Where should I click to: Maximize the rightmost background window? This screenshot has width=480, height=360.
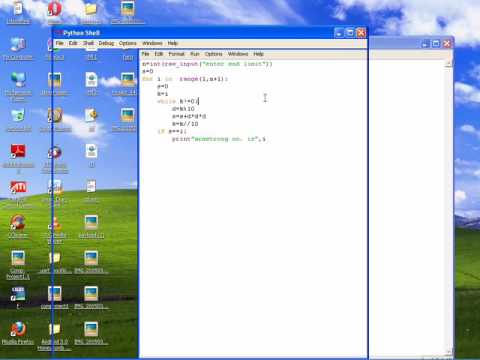(436, 44)
